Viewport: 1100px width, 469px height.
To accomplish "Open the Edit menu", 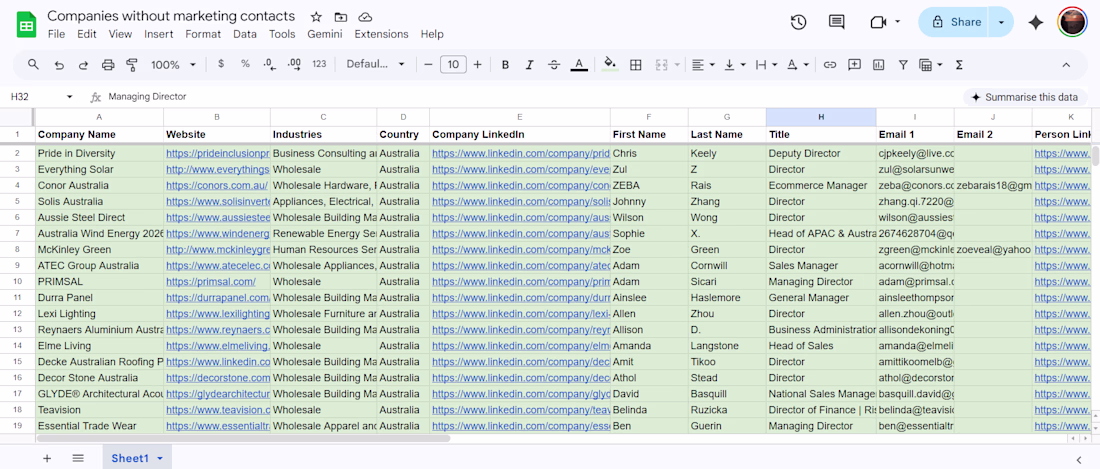I will [x=87, y=34].
